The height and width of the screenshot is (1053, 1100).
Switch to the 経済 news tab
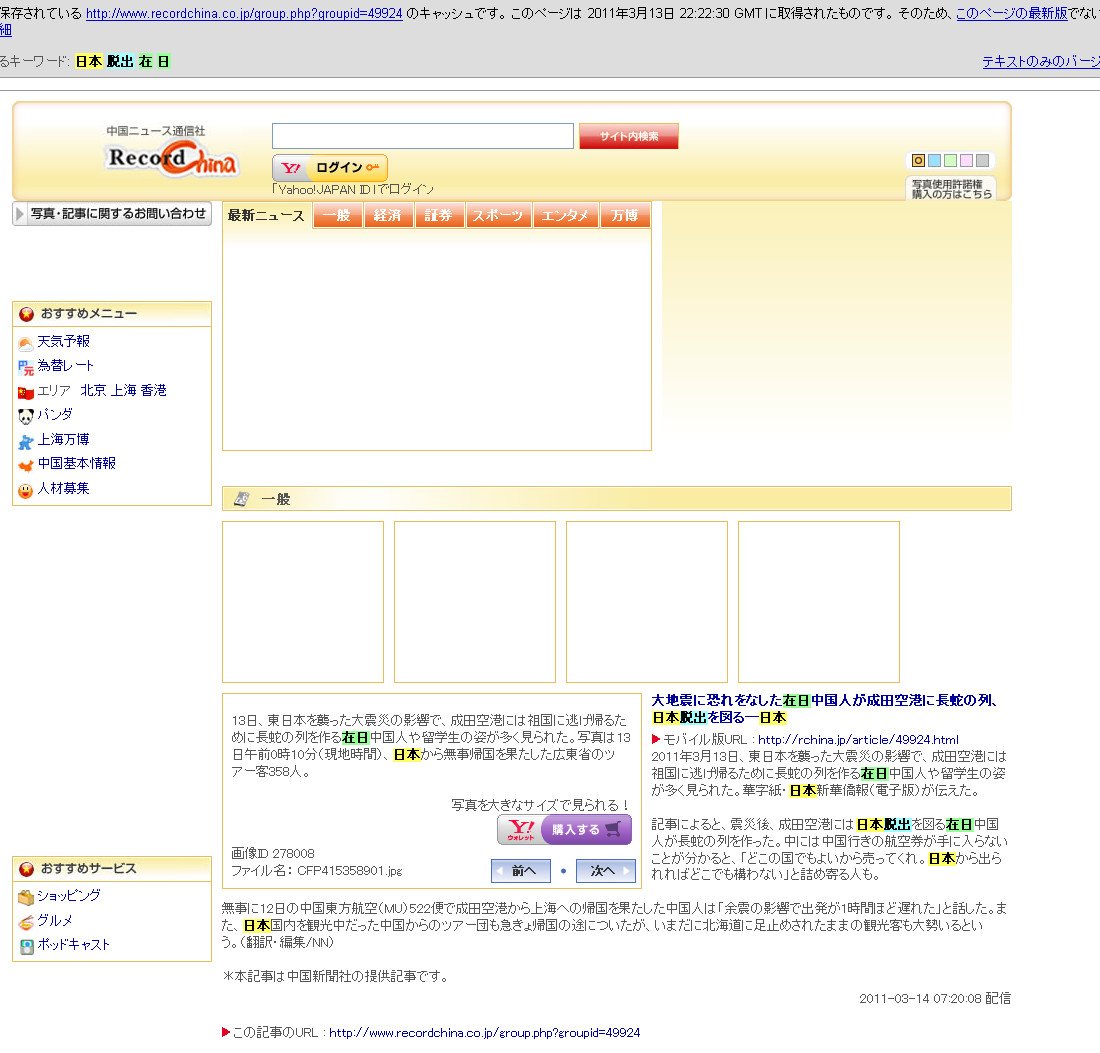click(388, 215)
